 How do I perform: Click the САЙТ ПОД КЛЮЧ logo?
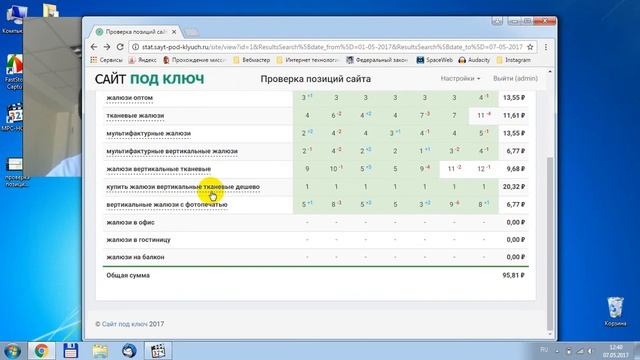pos(149,79)
